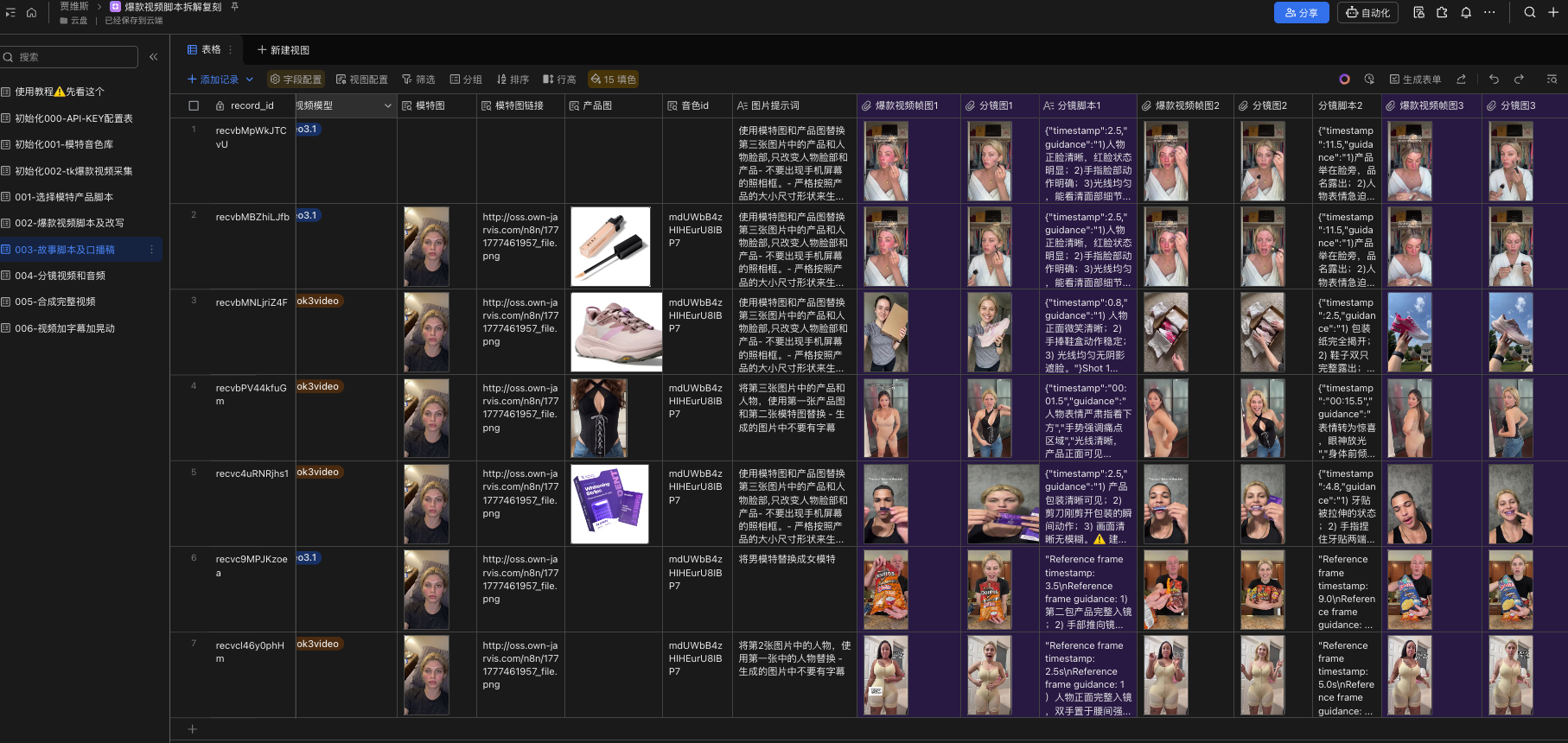
Task: Open the find-in-table search icon
Action: (x=1552, y=79)
